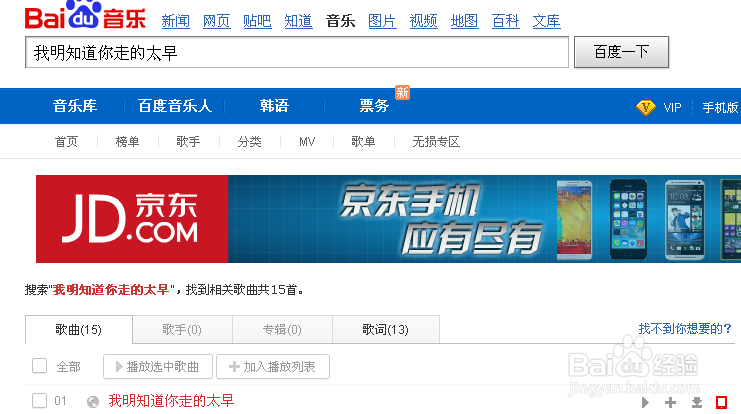The height and width of the screenshot is (414, 741).
Task: Open 无损专区 in the sub navigation
Action: (x=436, y=142)
